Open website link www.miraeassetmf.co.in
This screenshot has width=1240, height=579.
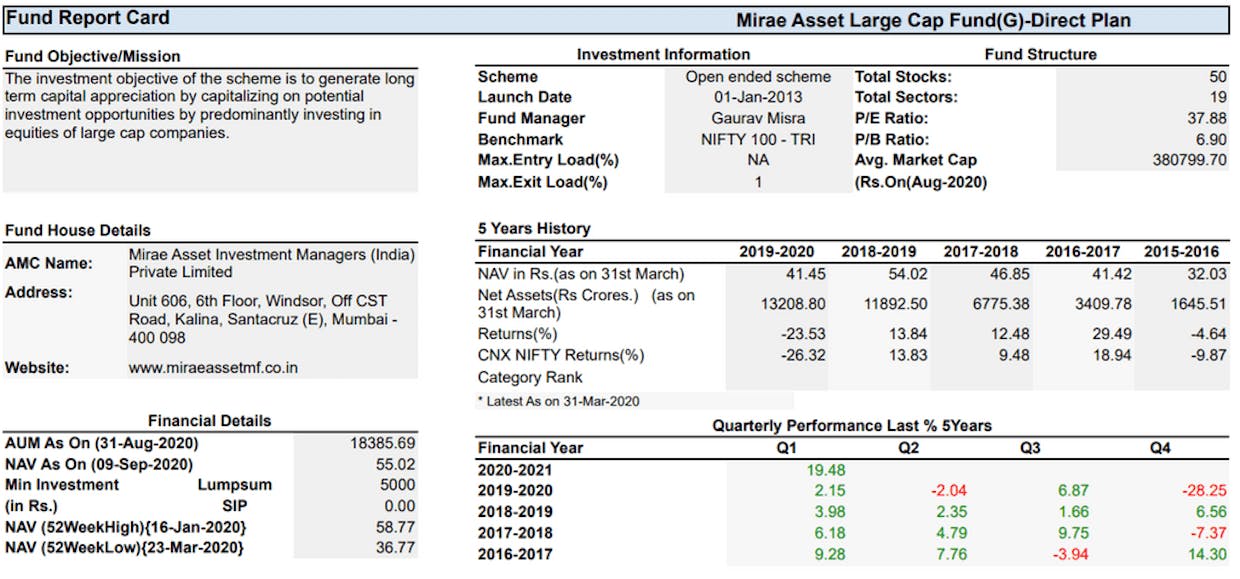pyautogui.click(x=213, y=368)
